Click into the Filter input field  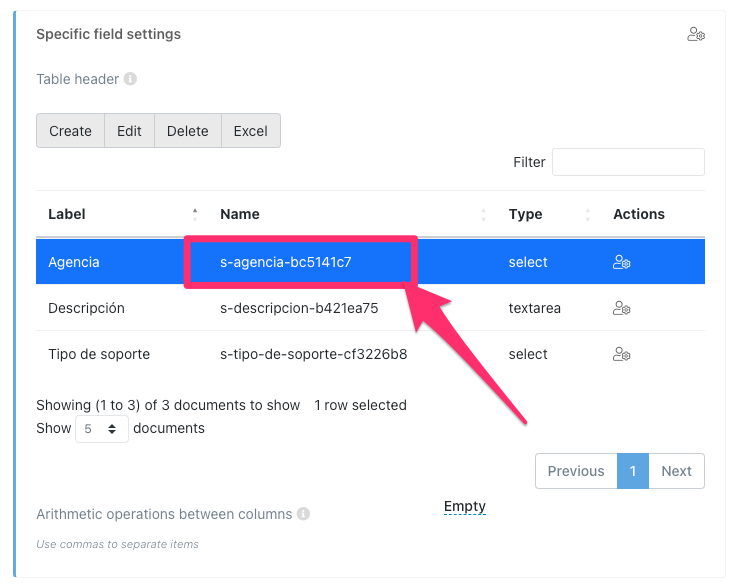(628, 162)
